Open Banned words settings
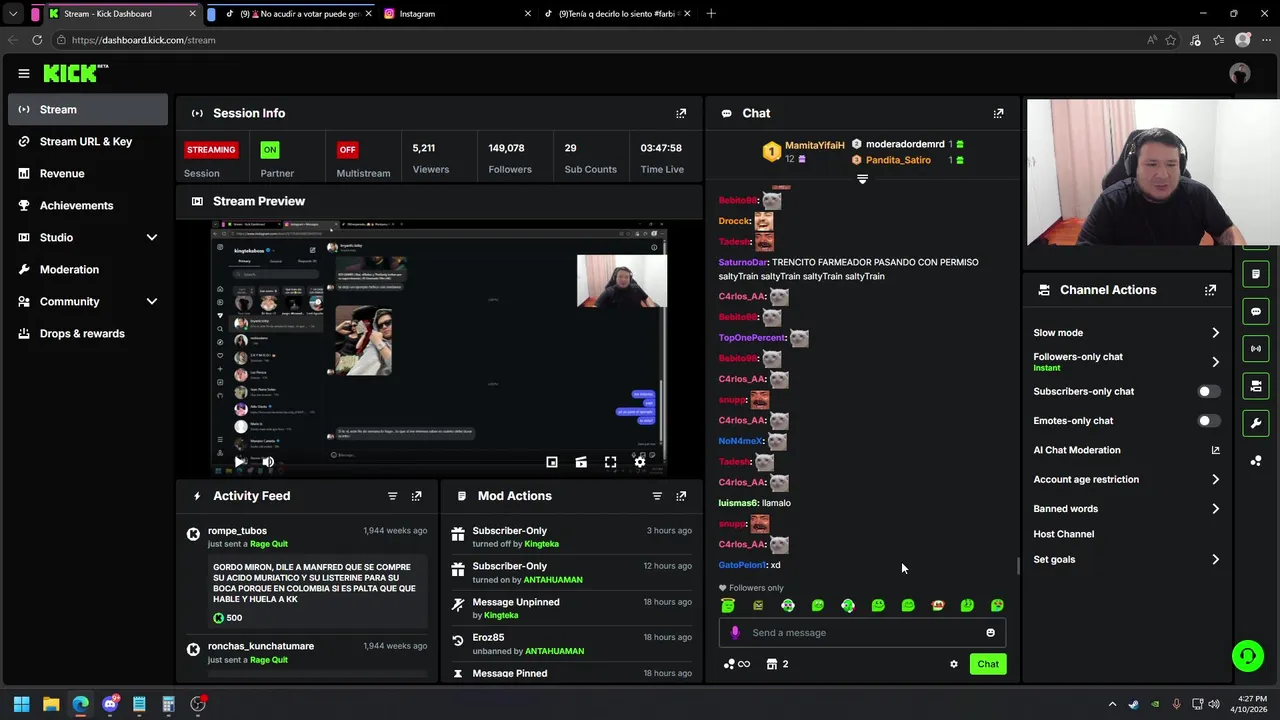Image resolution: width=1280 pixels, height=720 pixels. (1126, 509)
